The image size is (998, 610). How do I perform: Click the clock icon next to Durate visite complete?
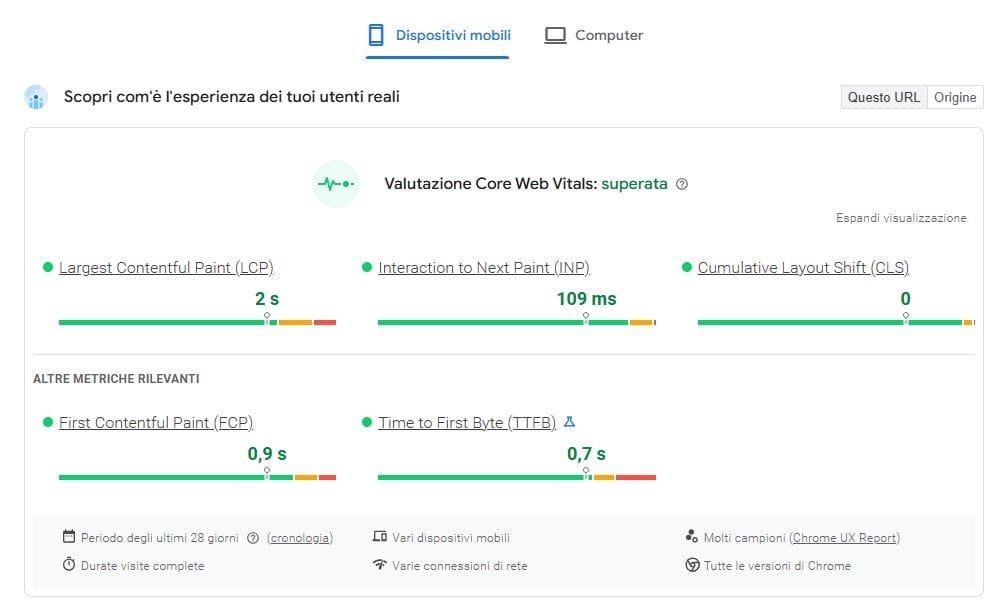pyautogui.click(x=67, y=565)
